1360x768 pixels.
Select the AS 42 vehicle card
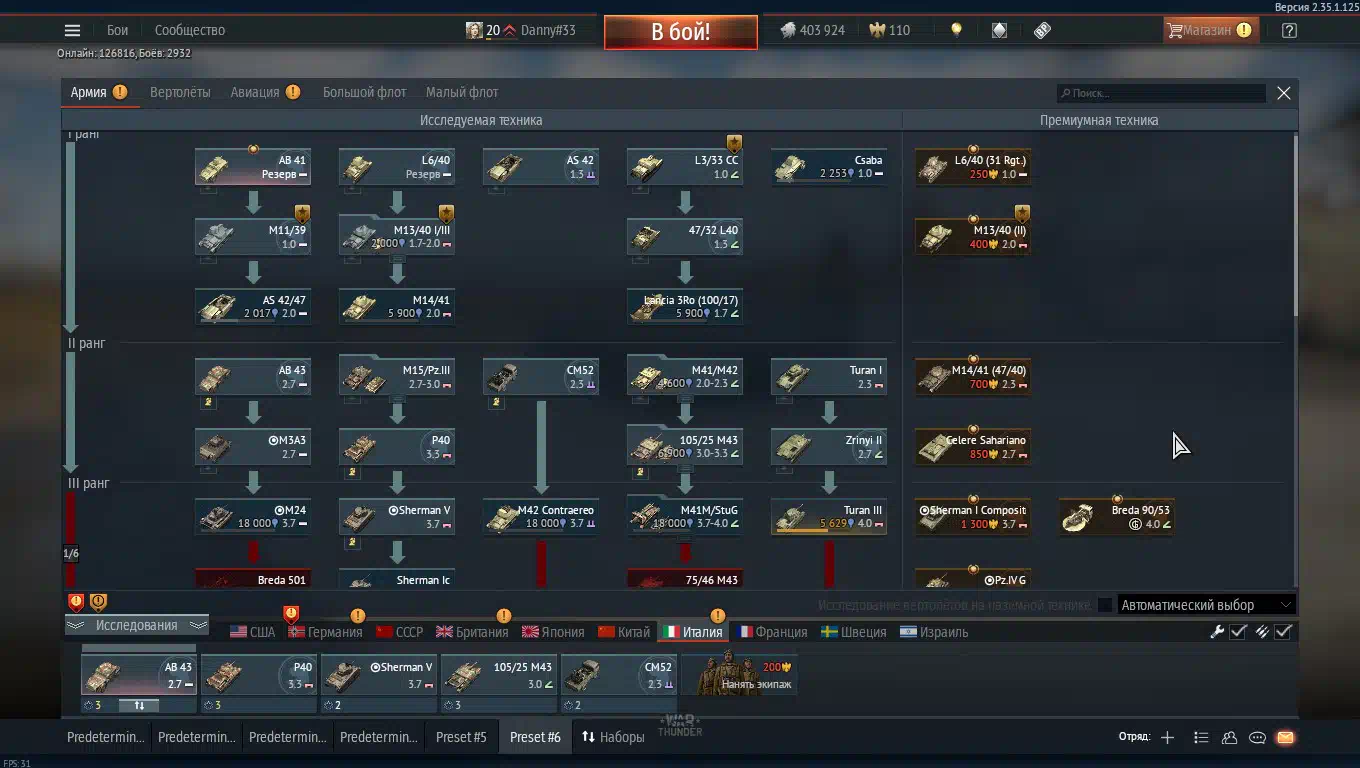coord(541,167)
